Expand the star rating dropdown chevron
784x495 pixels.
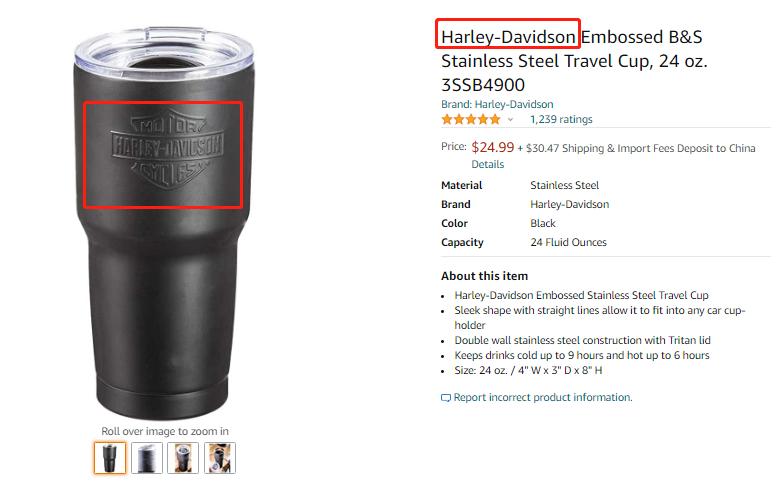(x=510, y=120)
